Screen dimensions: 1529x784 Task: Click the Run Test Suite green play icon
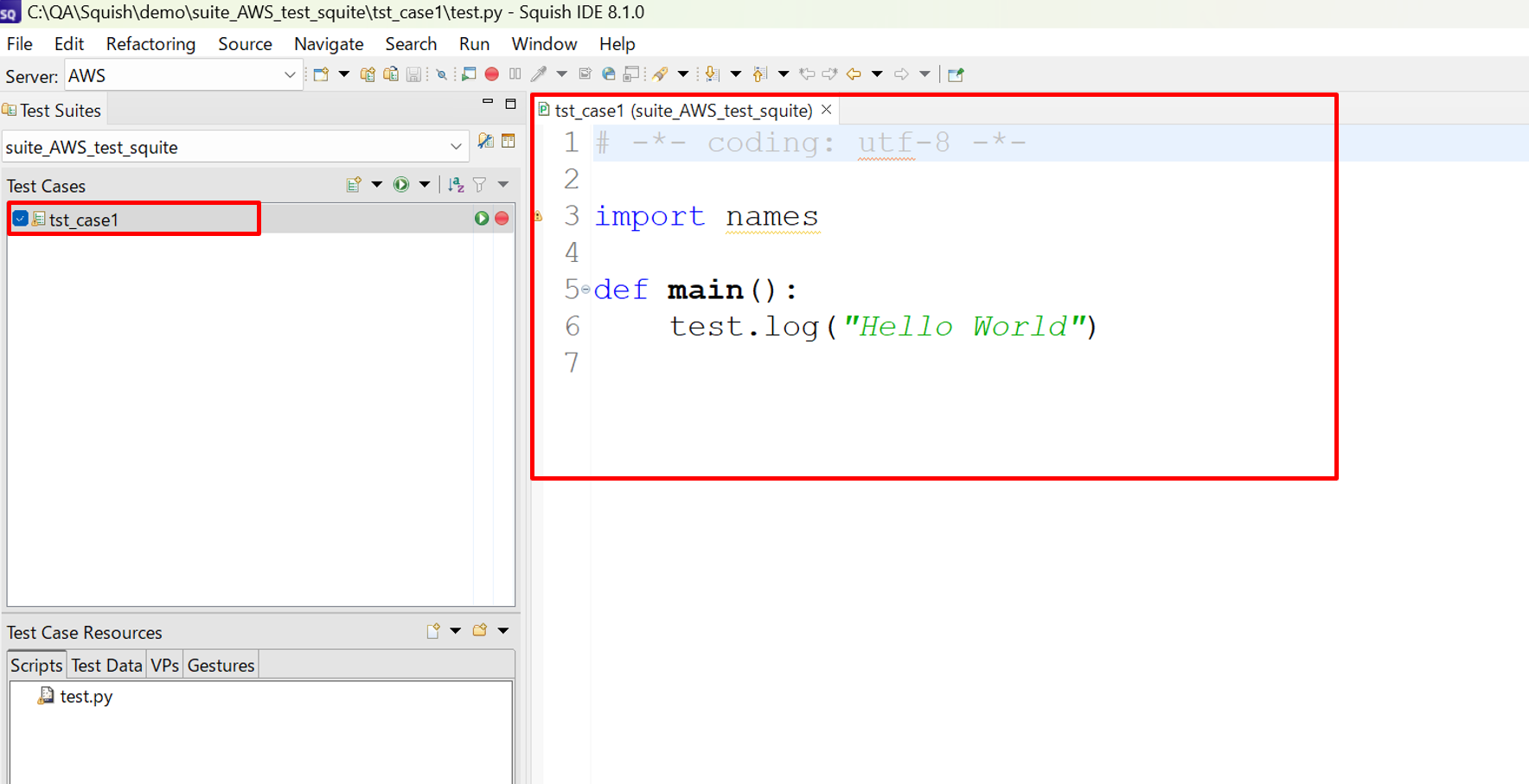pyautogui.click(x=401, y=184)
